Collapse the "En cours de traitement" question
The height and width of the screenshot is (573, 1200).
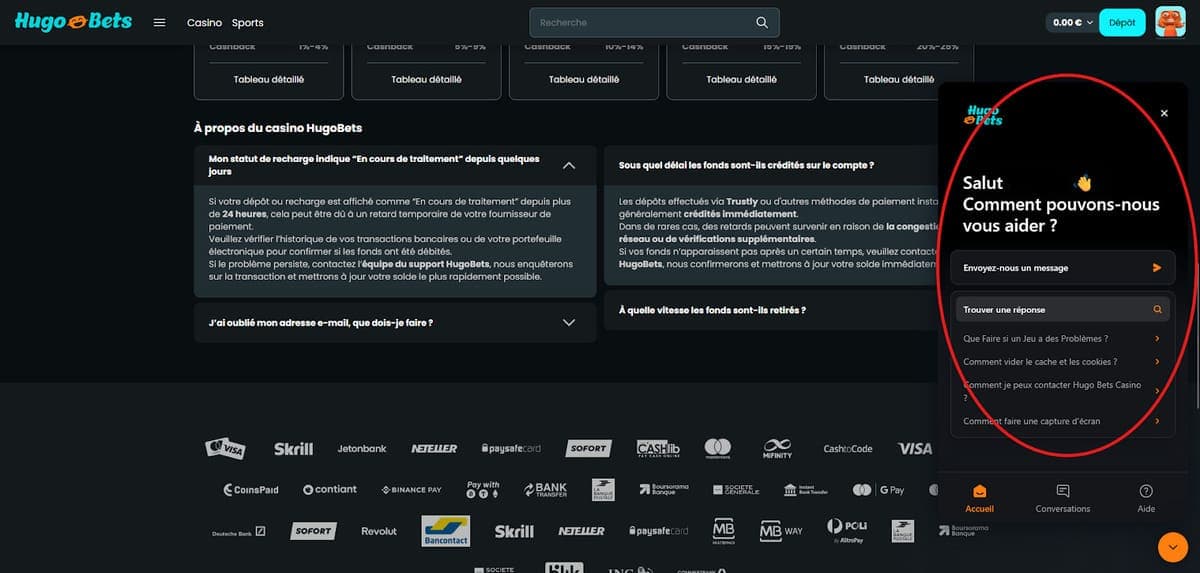pos(569,165)
